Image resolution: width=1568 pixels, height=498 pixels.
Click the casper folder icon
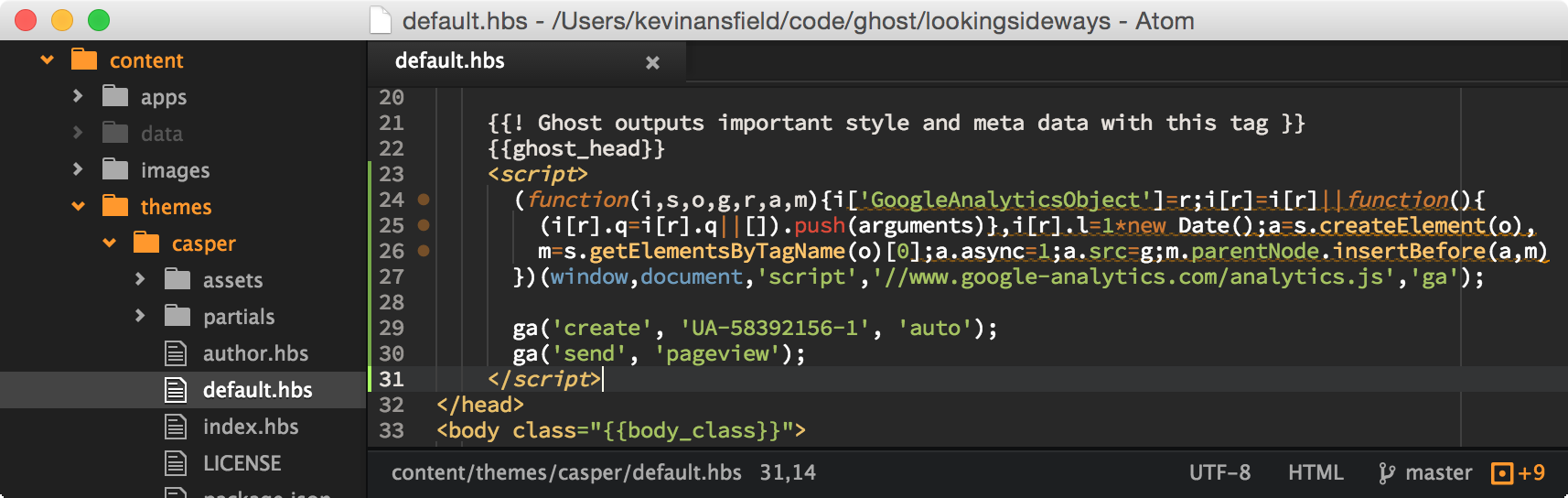coord(146,243)
